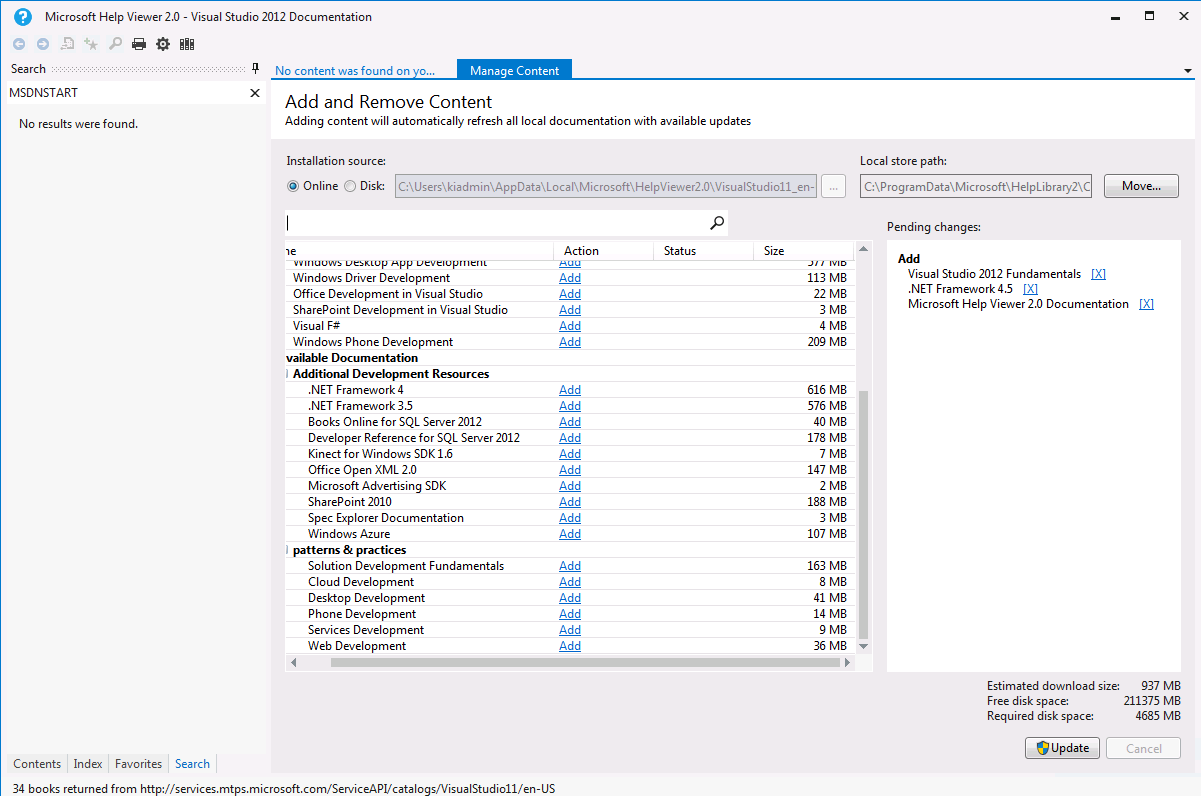Open Viewer Options gear icon
Image resolution: width=1201 pixels, height=796 pixels.
tap(163, 44)
